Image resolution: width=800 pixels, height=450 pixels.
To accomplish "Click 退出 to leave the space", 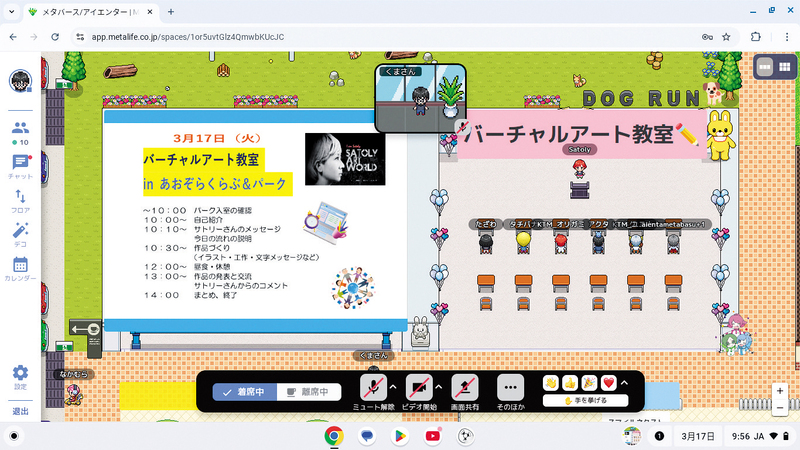I will [20, 411].
